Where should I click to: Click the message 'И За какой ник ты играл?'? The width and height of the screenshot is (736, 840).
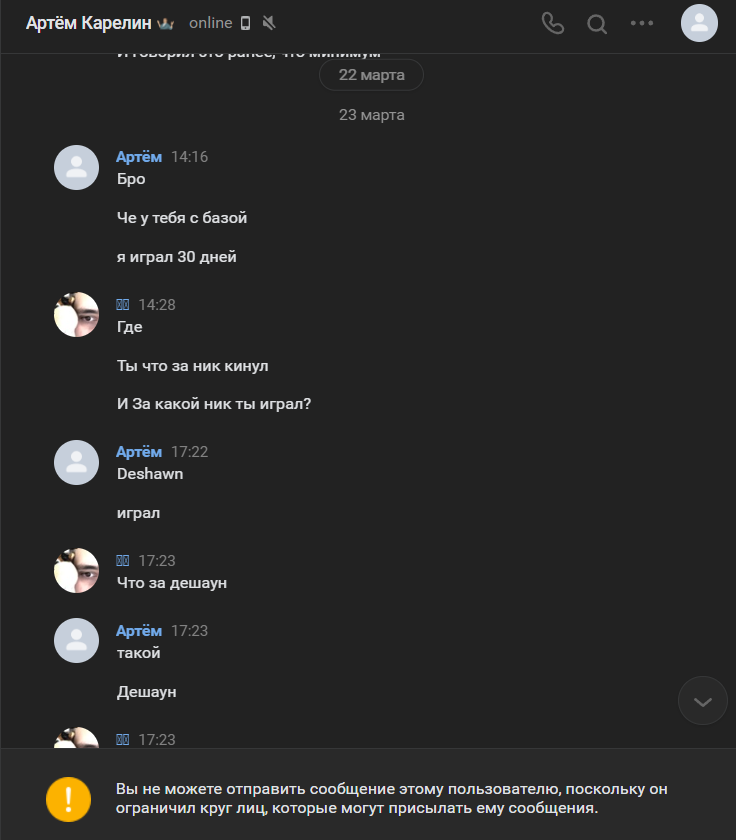214,405
